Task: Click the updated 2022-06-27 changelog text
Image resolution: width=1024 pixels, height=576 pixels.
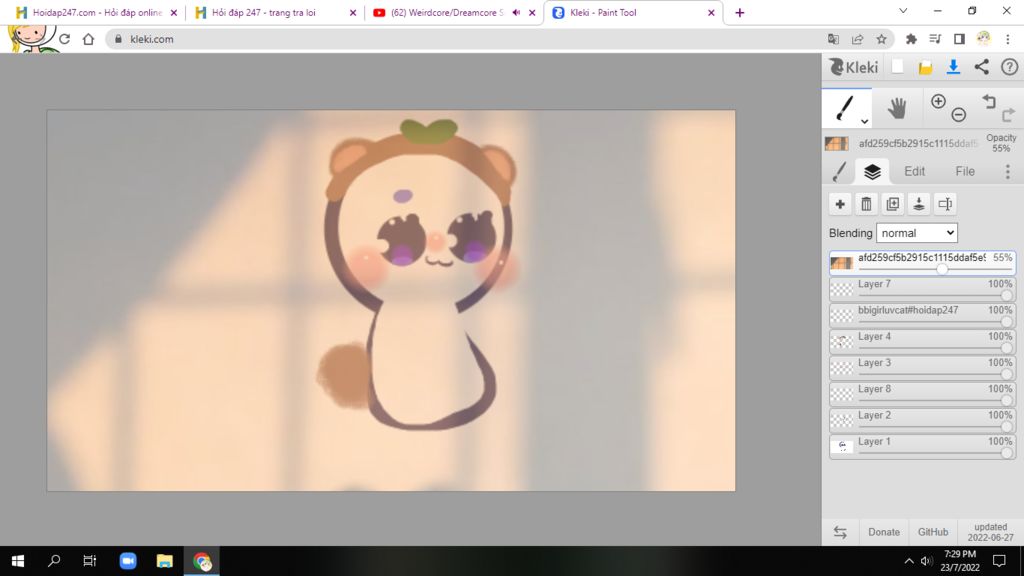Action: tap(991, 532)
